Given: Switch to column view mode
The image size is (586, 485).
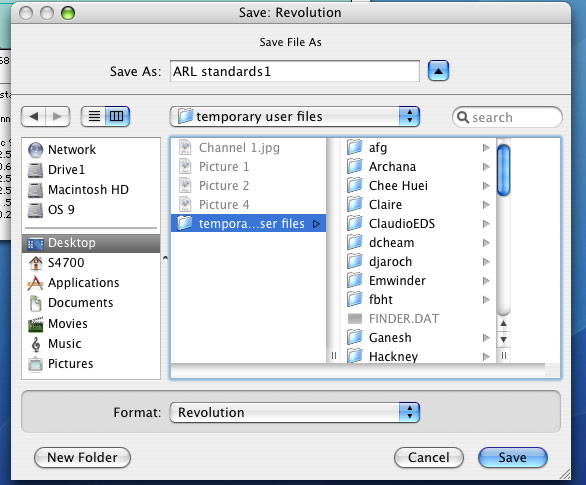Looking at the screenshot, I should pyautogui.click(x=117, y=117).
